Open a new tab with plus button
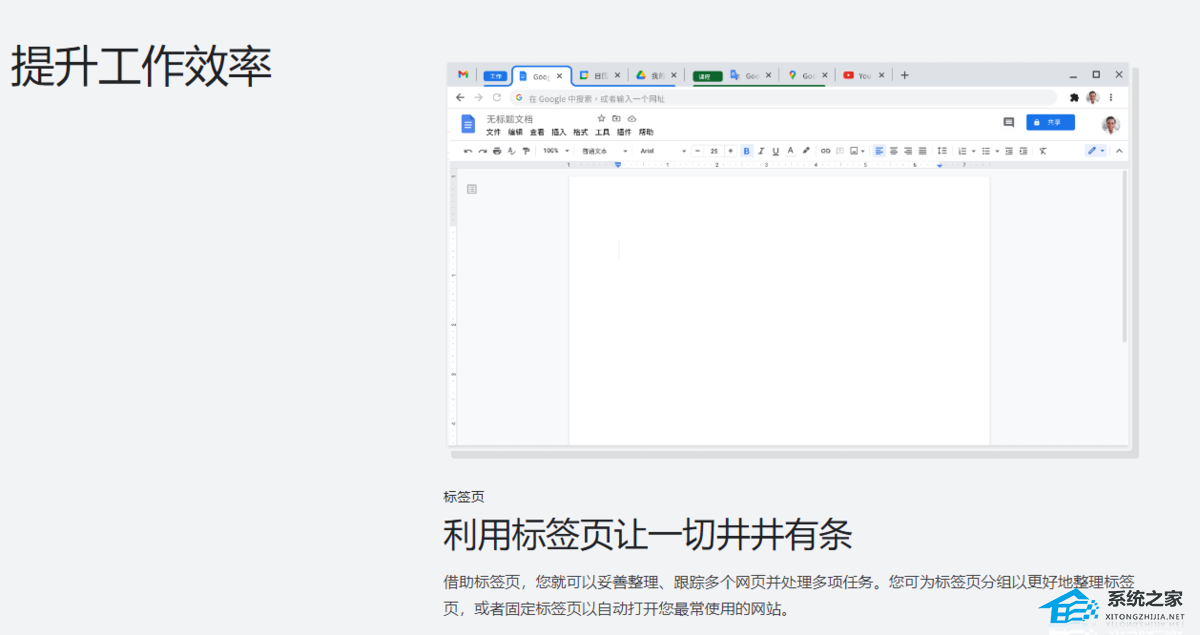Image resolution: width=1200 pixels, height=635 pixels. pyautogui.click(x=904, y=75)
